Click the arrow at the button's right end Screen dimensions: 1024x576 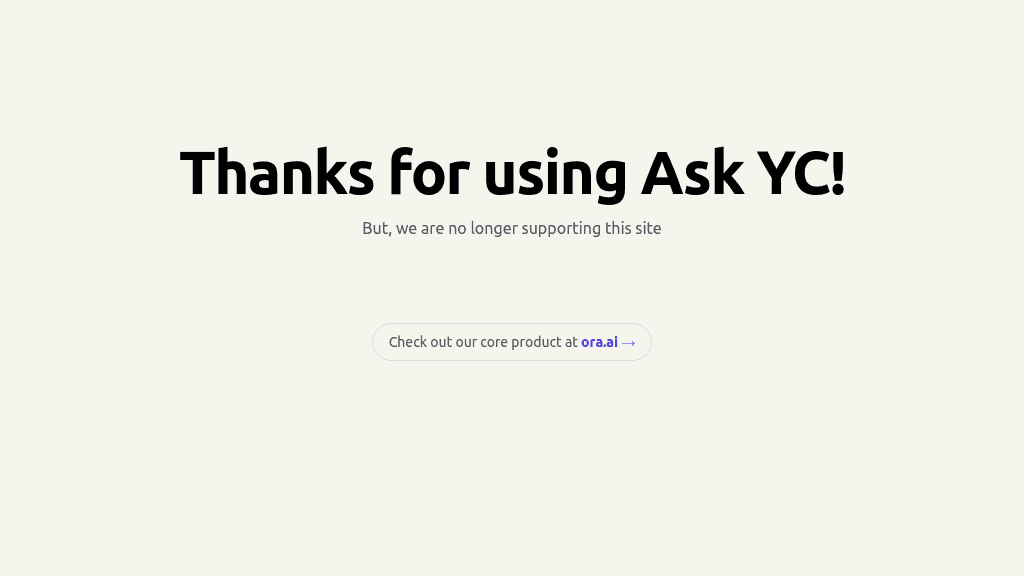coord(629,342)
